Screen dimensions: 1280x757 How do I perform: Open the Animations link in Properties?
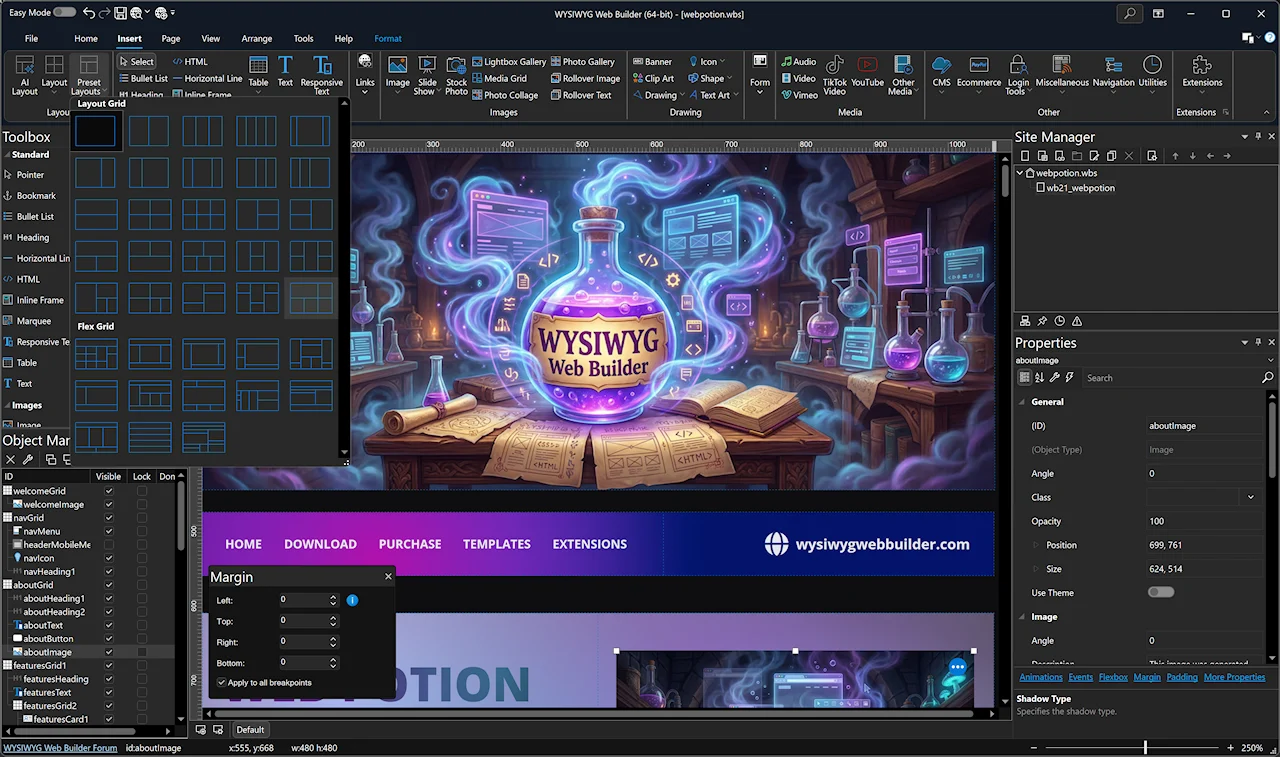[x=1040, y=677]
